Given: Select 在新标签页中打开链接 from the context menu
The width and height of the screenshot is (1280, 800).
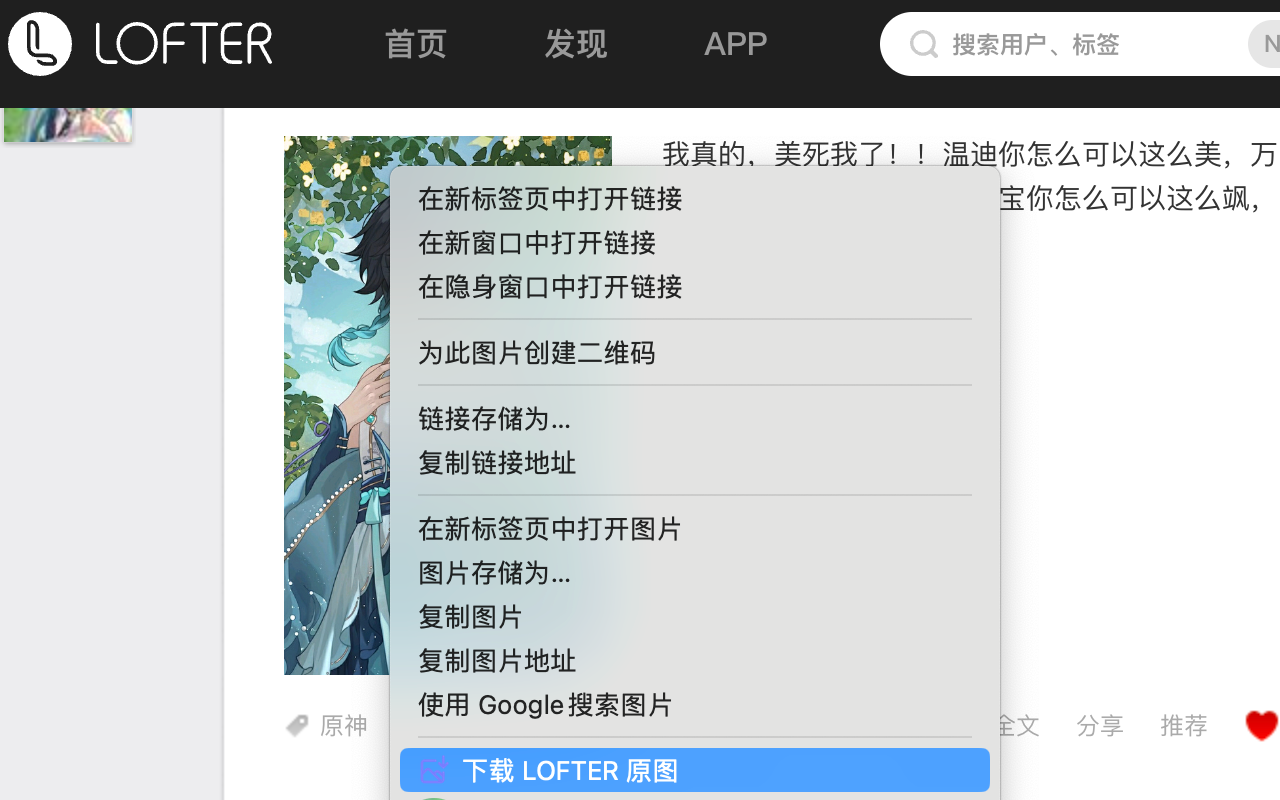Looking at the screenshot, I should tap(550, 200).
